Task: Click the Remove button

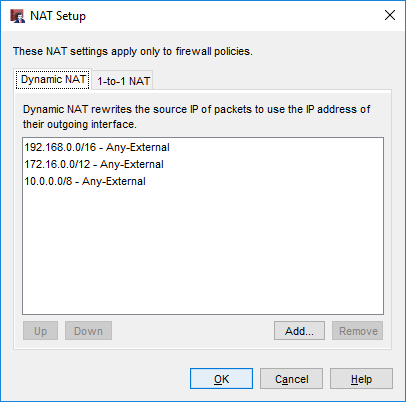Action: click(x=357, y=331)
